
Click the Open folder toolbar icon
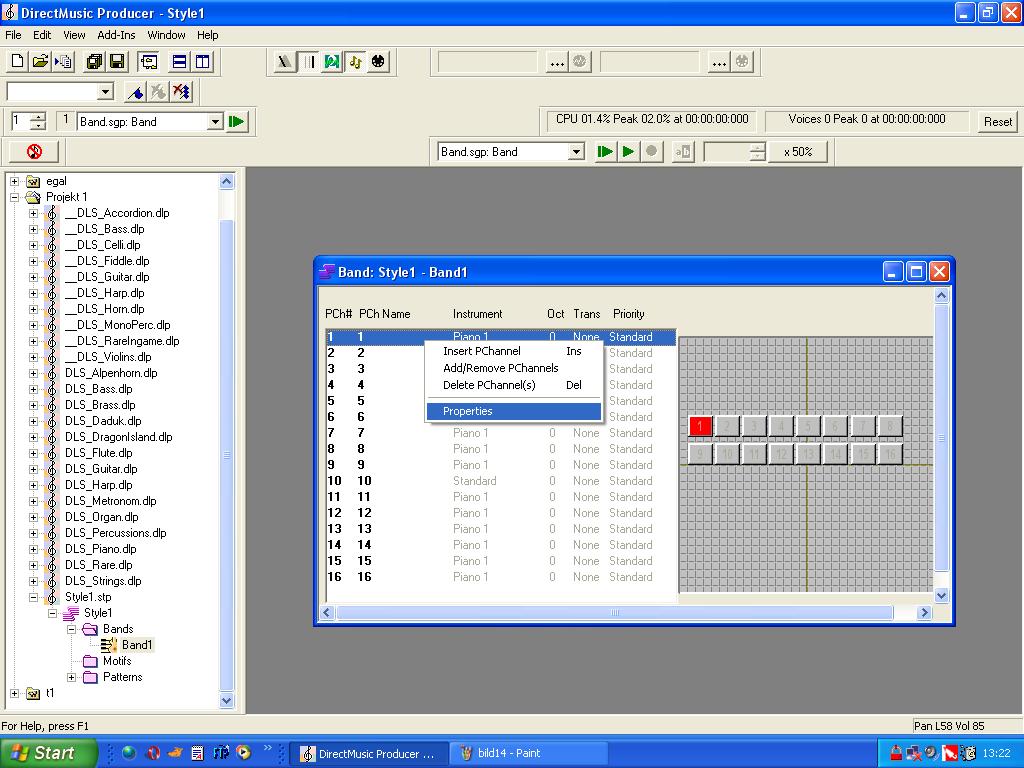(40, 62)
